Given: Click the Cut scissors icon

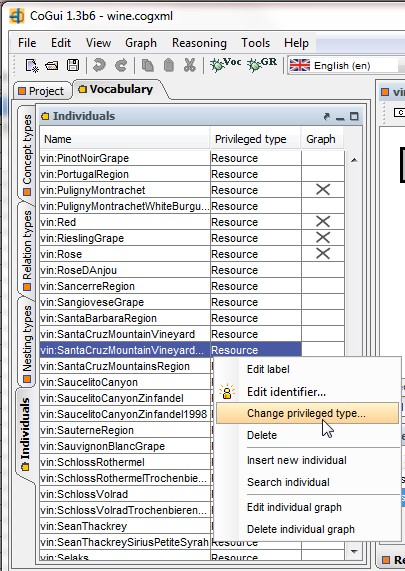Looking at the screenshot, I should point(189,66).
